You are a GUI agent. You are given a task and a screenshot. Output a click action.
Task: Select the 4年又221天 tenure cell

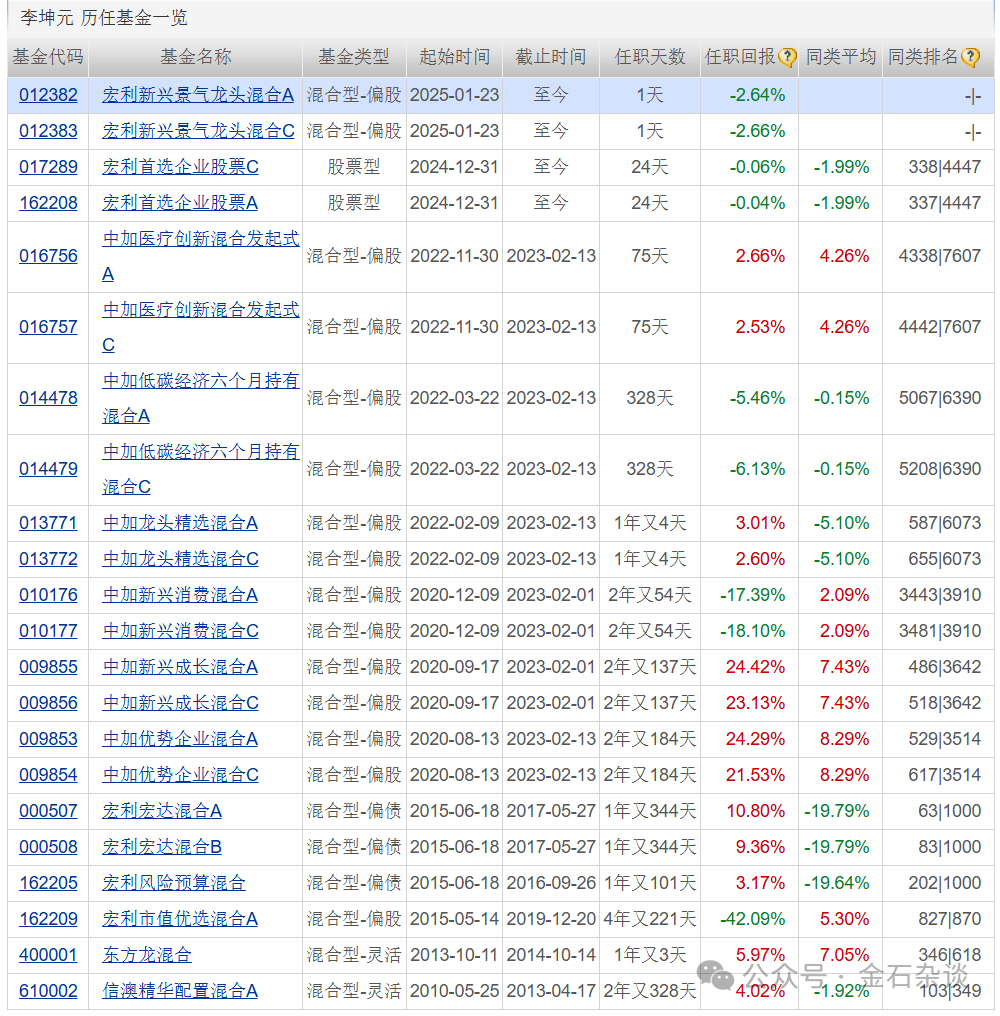[650, 919]
